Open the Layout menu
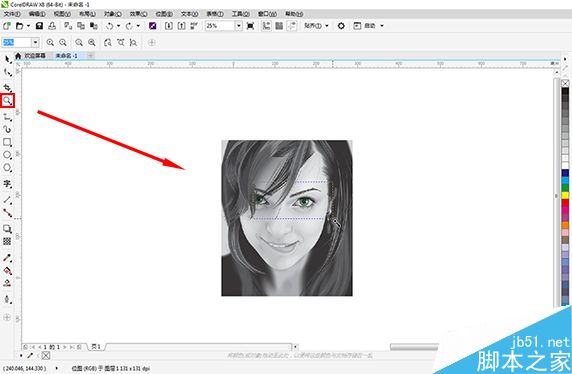The height and width of the screenshot is (374, 572). (88, 14)
